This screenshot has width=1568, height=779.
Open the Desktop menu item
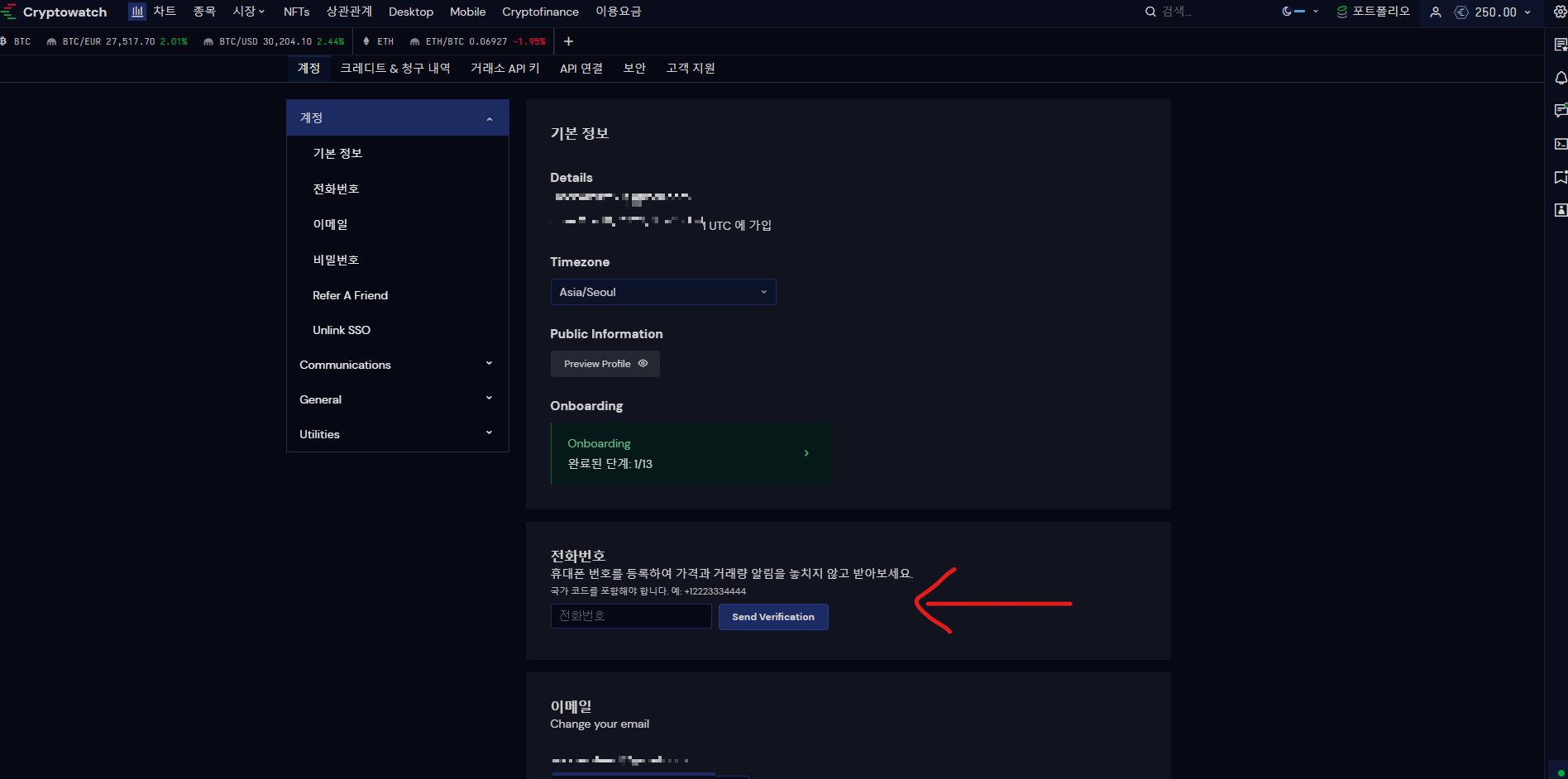pyautogui.click(x=411, y=12)
